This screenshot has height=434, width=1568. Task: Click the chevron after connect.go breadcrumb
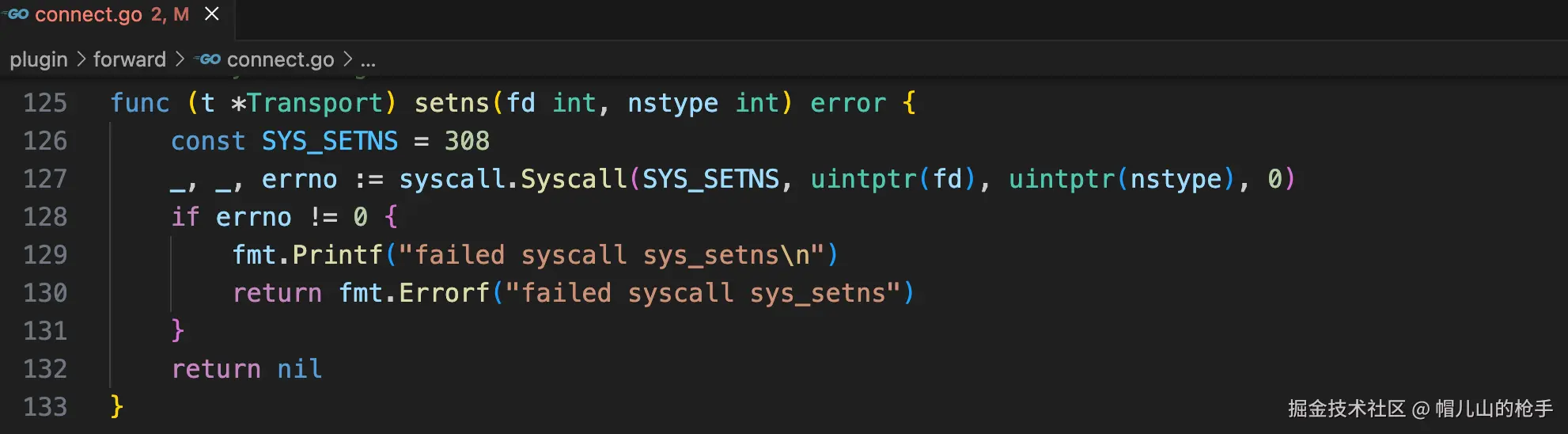pos(347,59)
